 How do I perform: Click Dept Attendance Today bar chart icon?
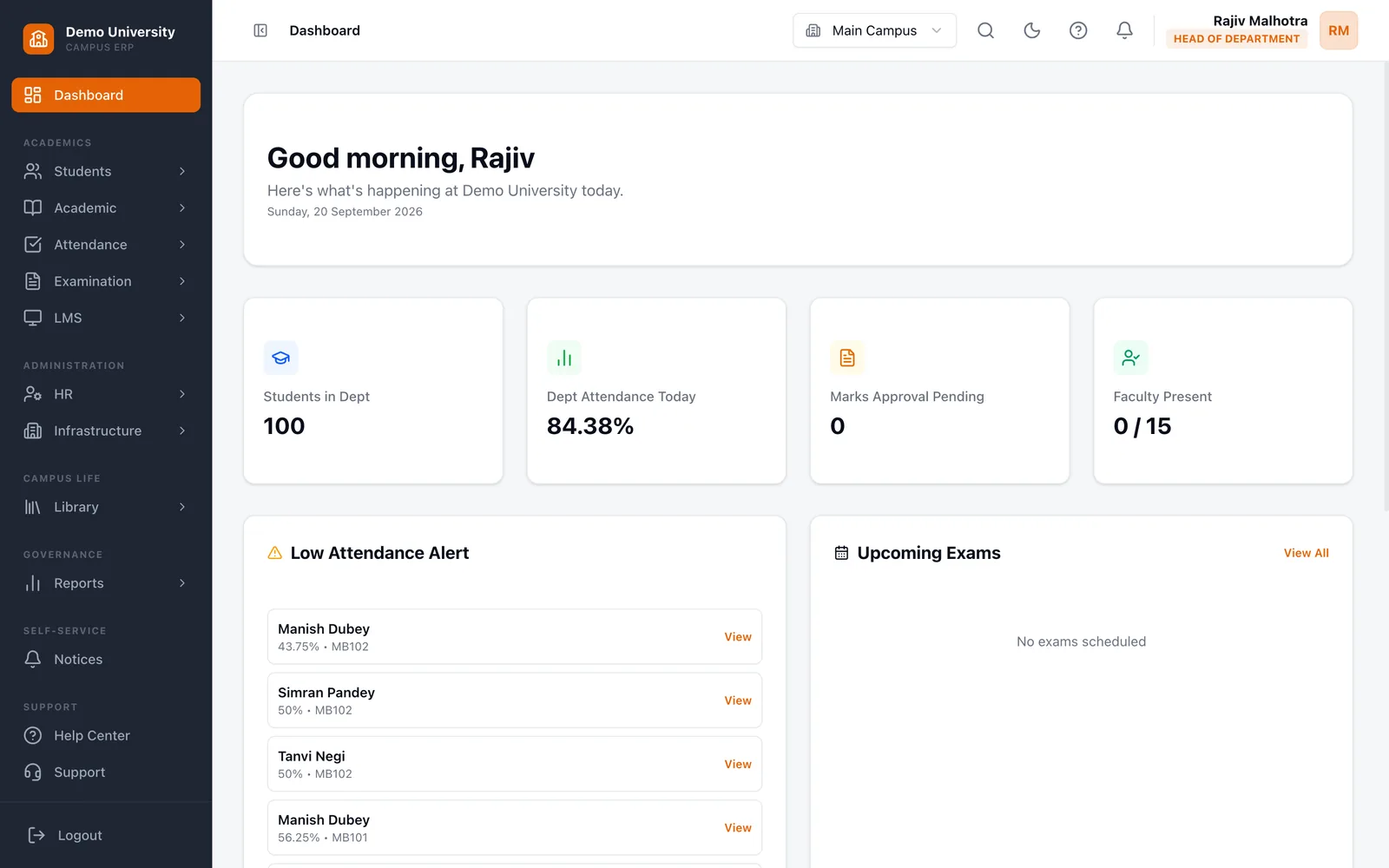coord(564,358)
